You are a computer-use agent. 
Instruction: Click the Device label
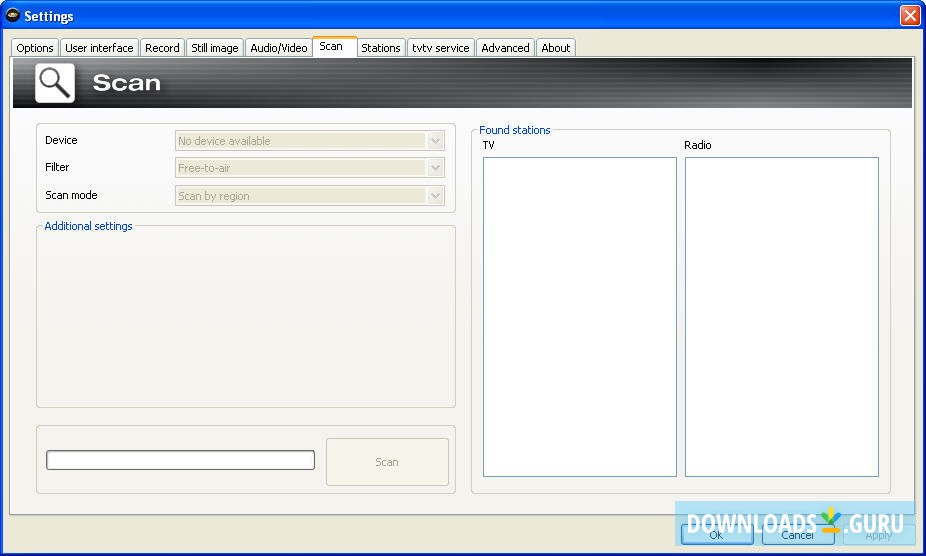(61, 140)
